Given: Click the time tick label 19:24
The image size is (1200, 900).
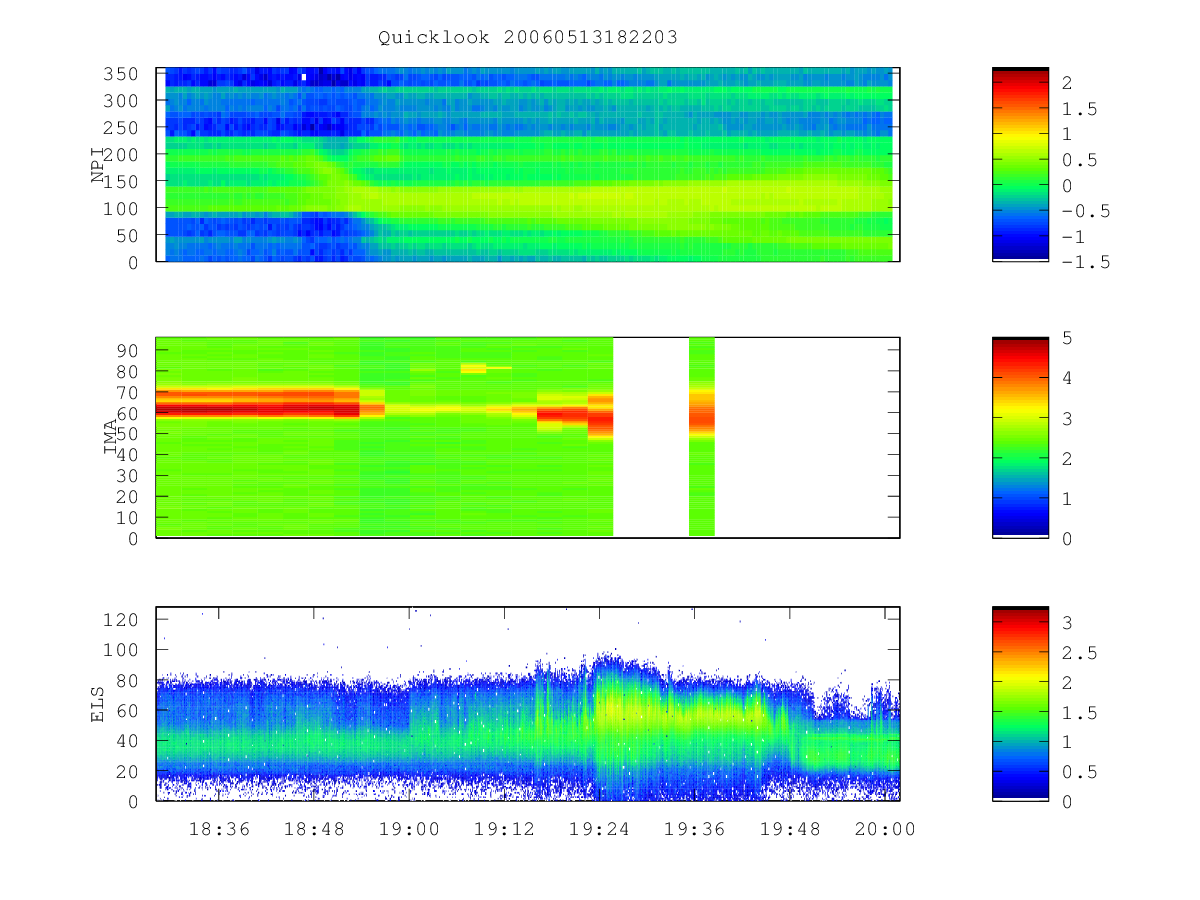Looking at the screenshot, I should point(599,829).
